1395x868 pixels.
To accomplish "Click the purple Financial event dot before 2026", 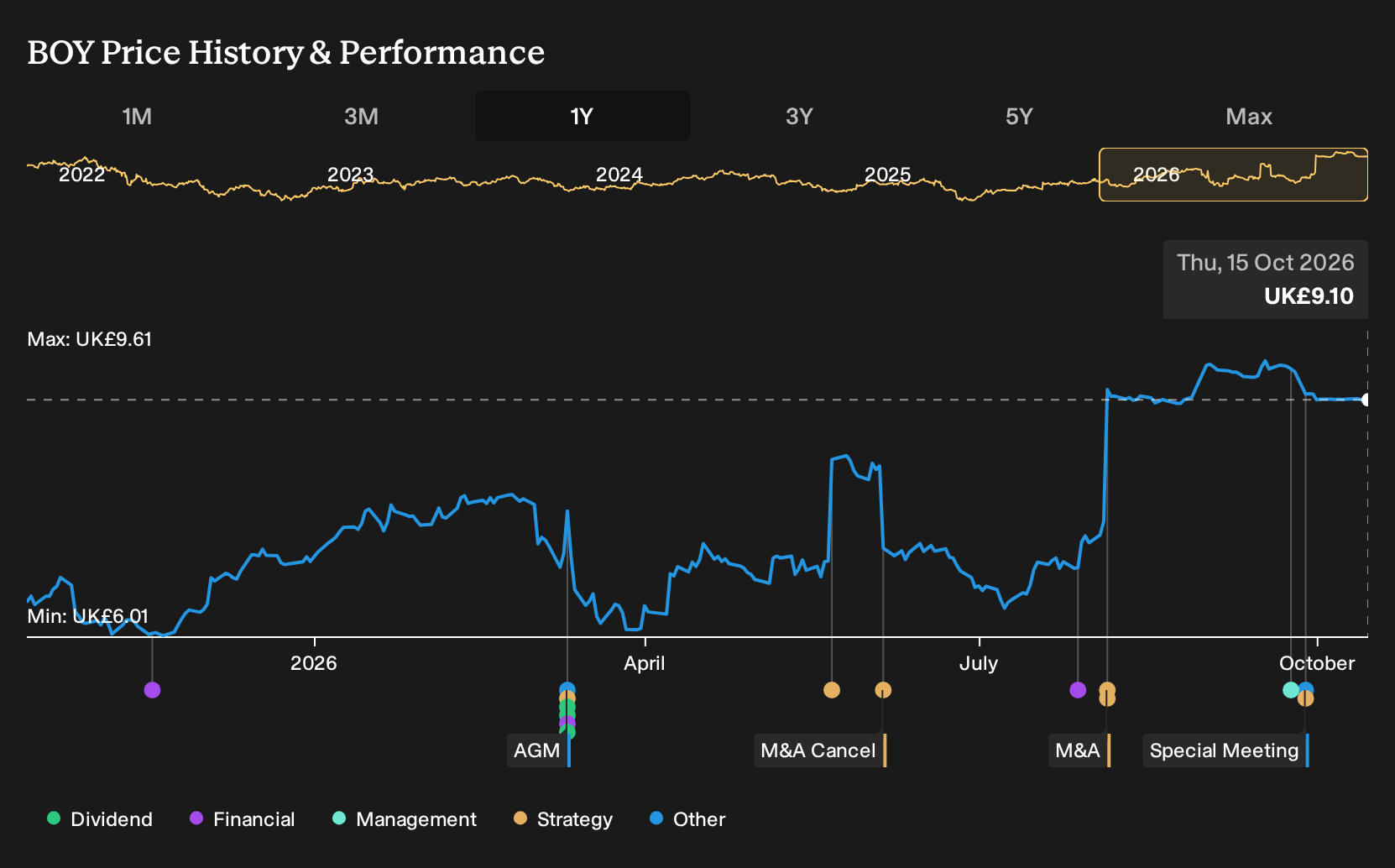I will (152, 690).
